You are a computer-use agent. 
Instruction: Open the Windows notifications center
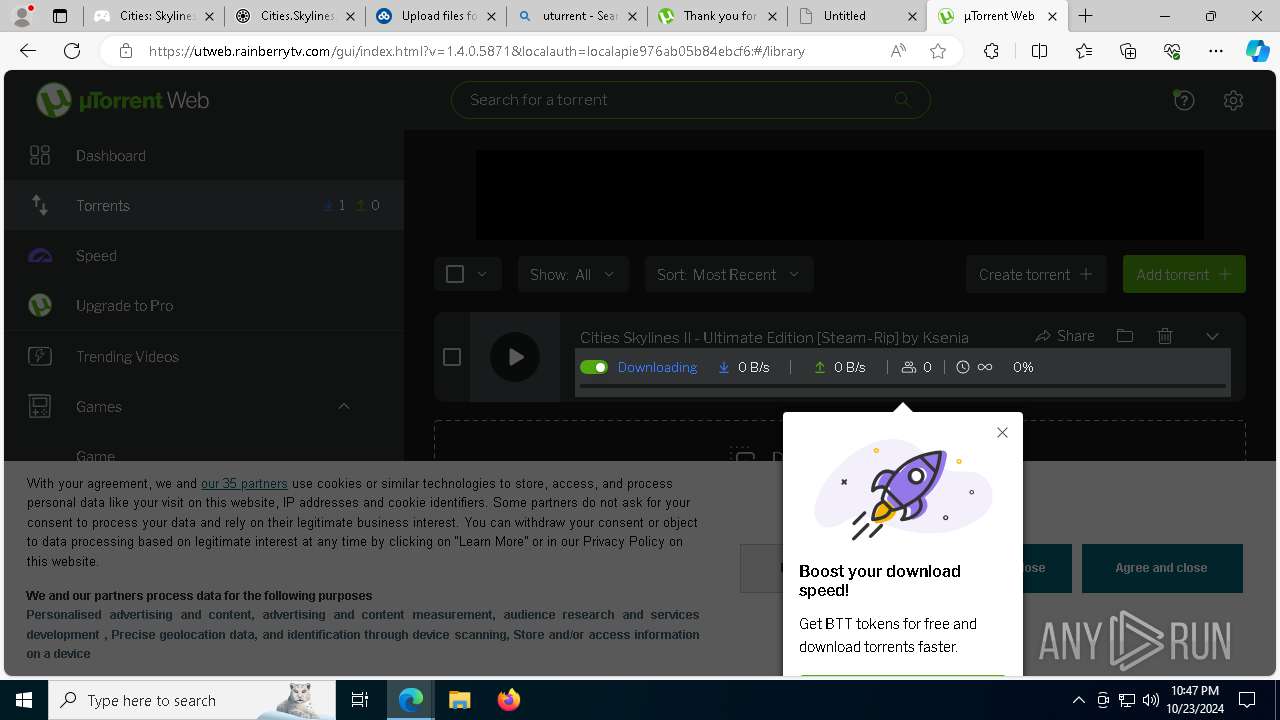coord(1247,700)
